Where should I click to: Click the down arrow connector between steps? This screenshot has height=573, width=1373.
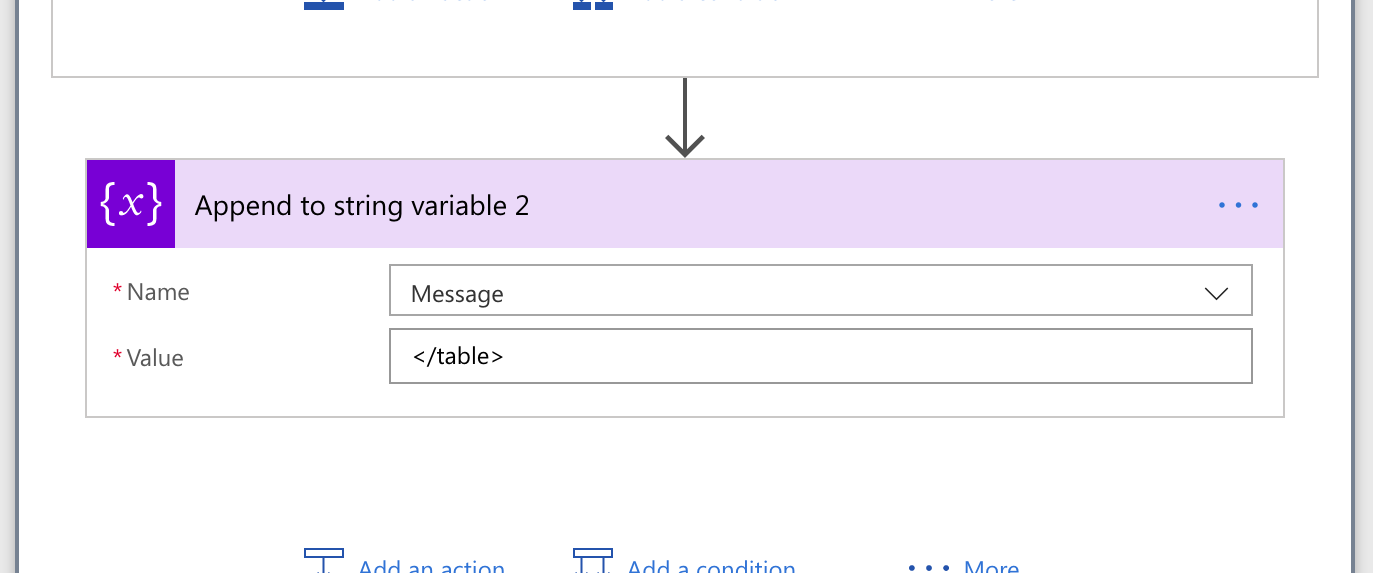685,118
